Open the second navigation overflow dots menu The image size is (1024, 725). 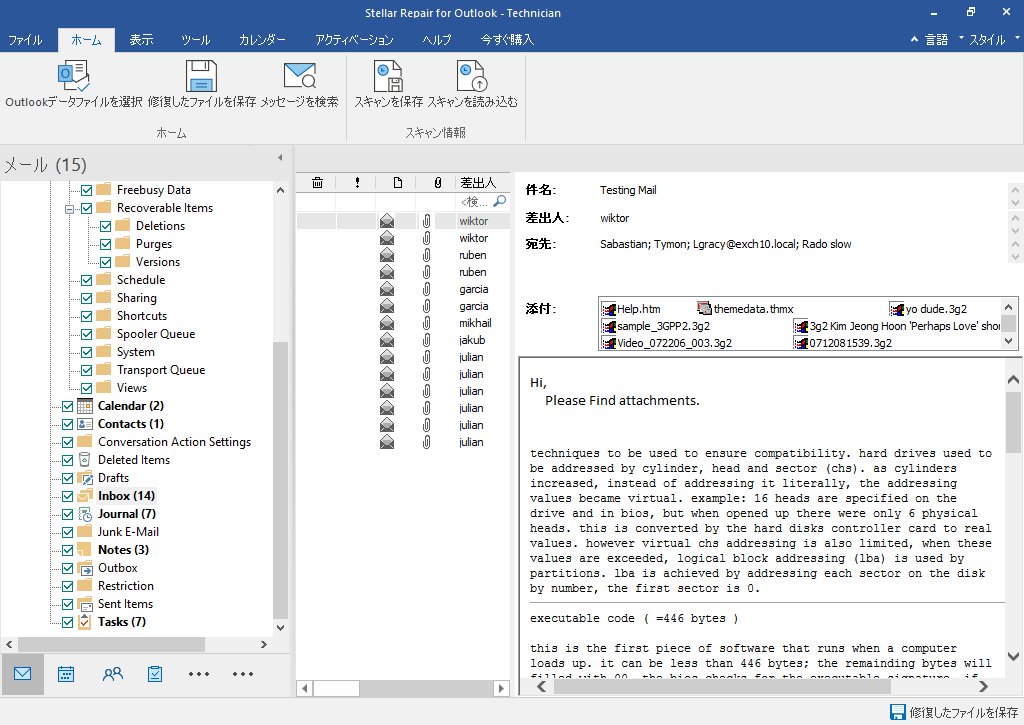(x=242, y=673)
